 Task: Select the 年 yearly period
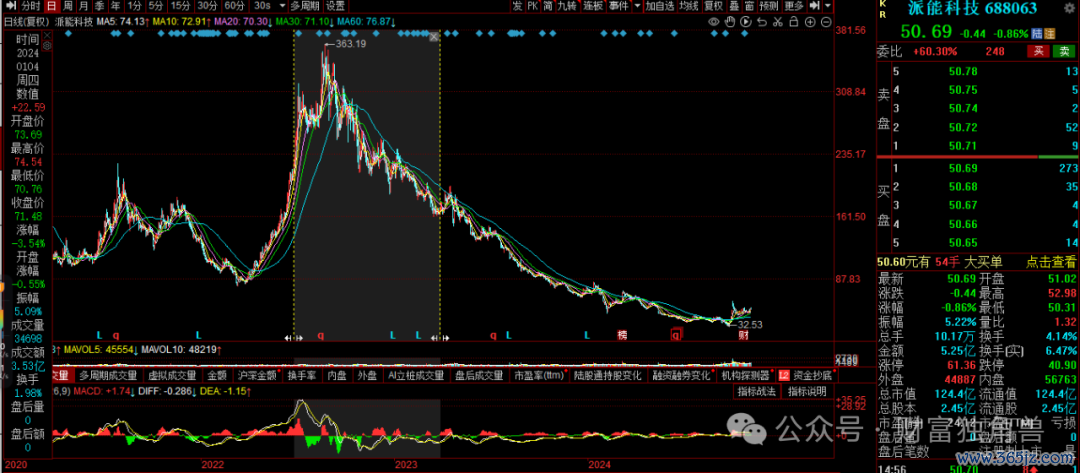116,6
